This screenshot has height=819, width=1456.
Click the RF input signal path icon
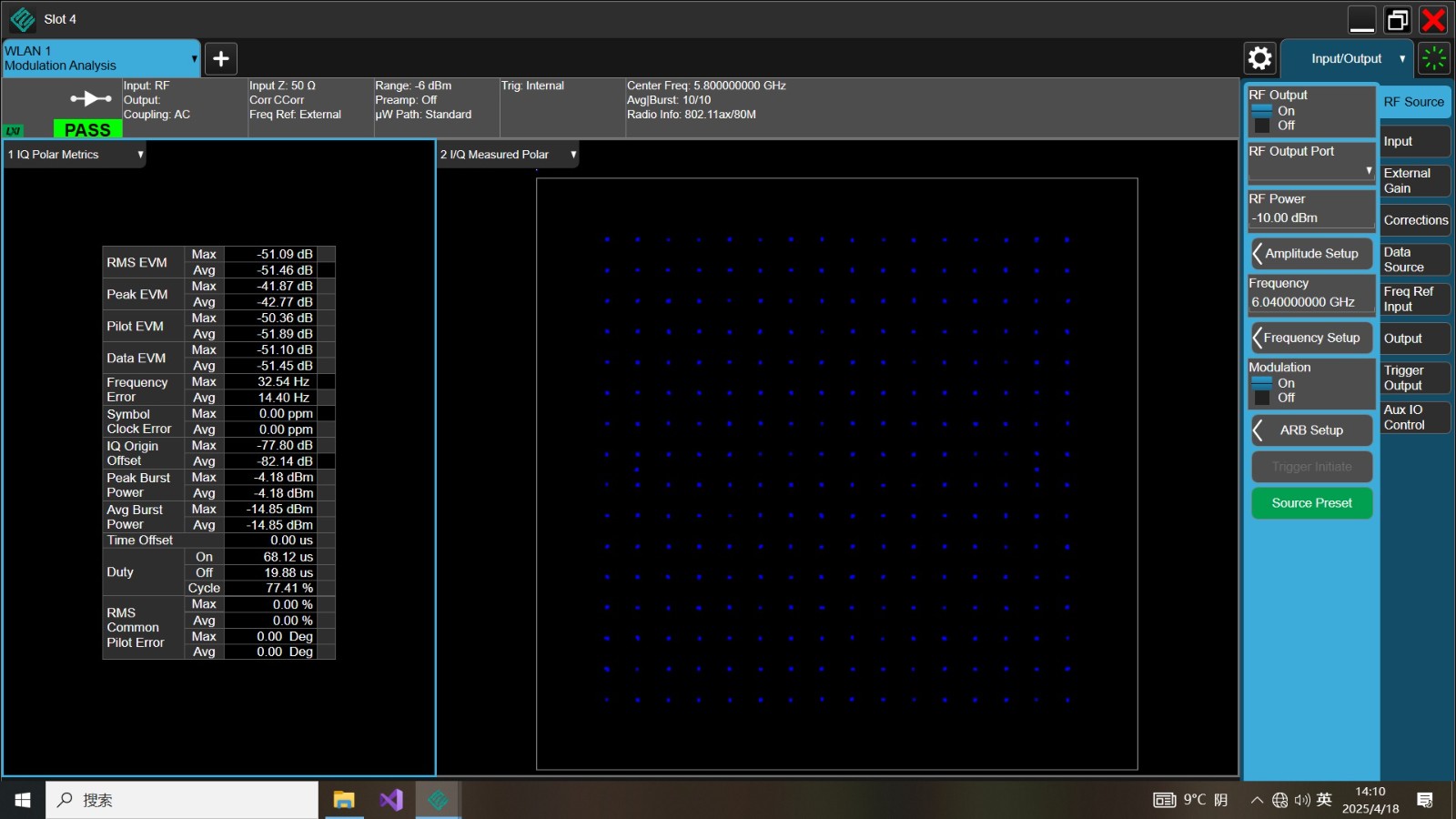[x=90, y=98]
